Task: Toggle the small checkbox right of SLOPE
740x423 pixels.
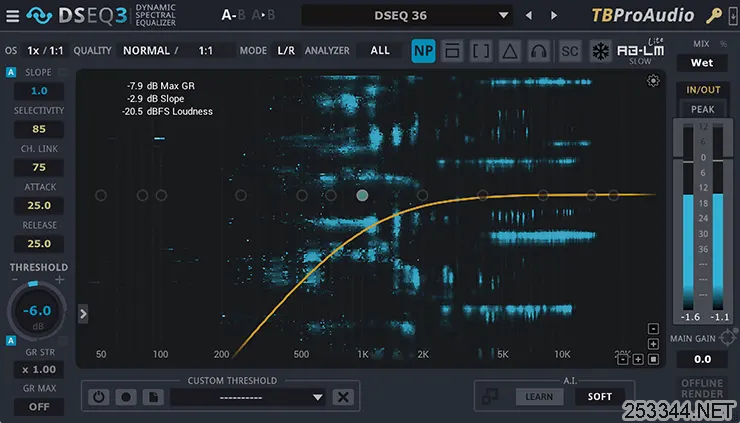Action: [x=63, y=72]
